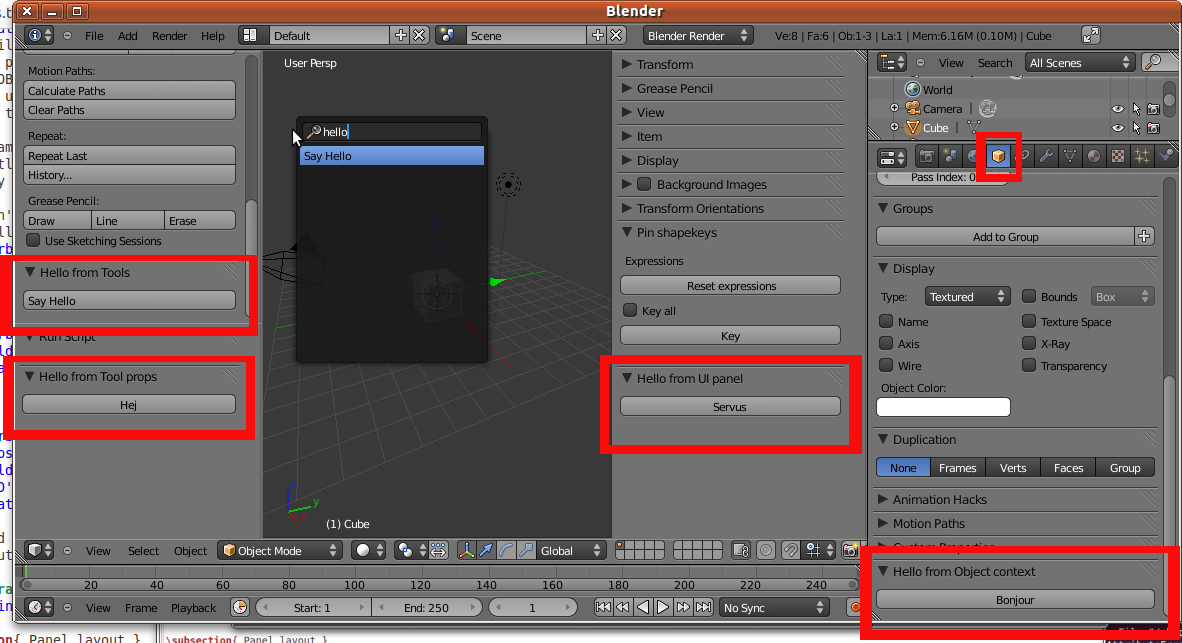Image resolution: width=1182 pixels, height=643 pixels.
Task: Enable the Name display checkbox
Action: pos(886,321)
